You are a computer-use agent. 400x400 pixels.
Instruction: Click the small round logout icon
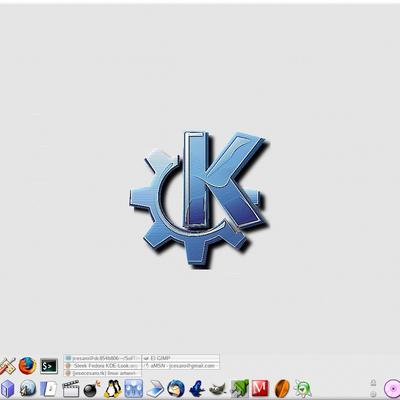pyautogui.click(x=373, y=394)
